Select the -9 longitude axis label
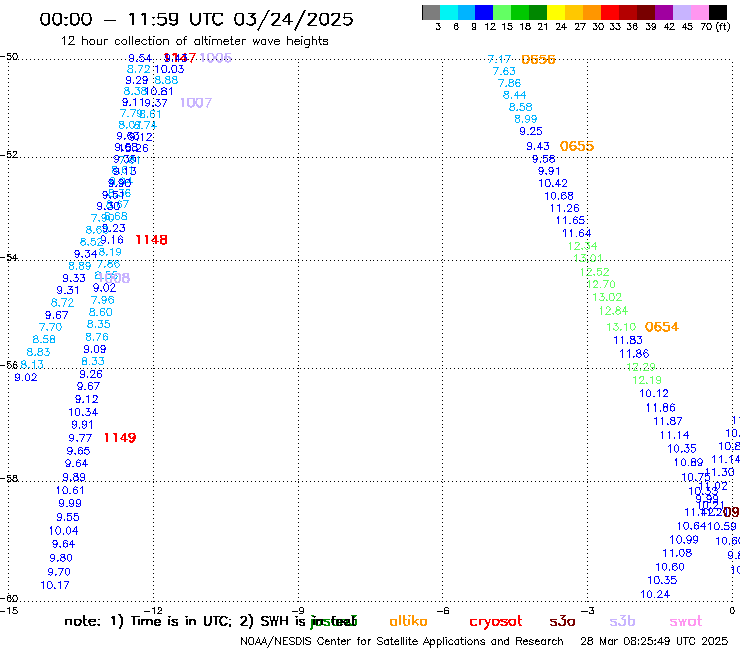The image size is (740, 650). [x=299, y=610]
